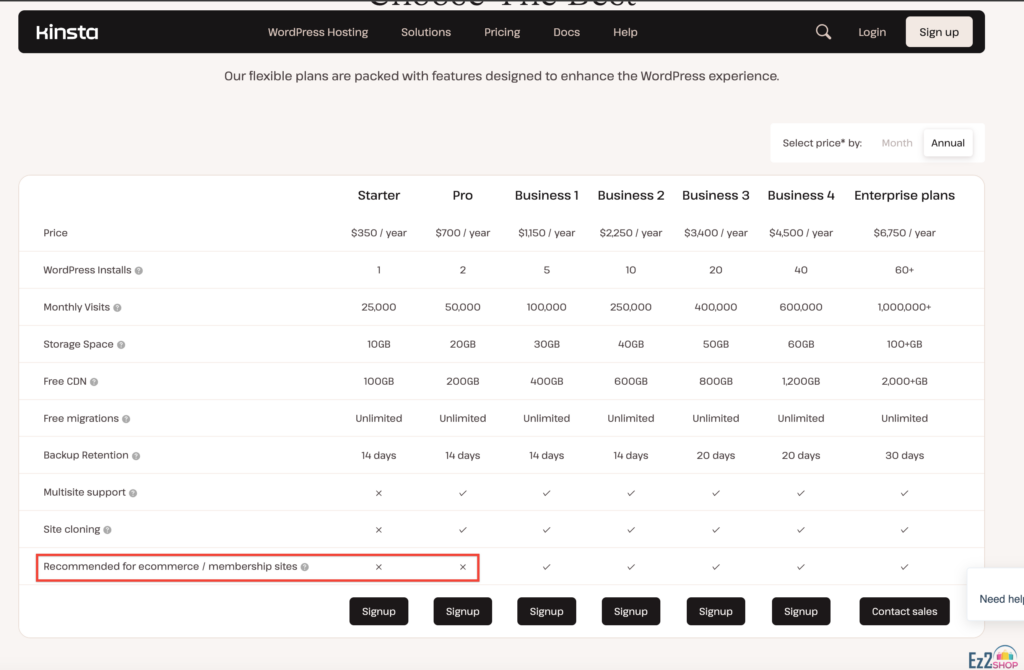Click help icon beside Storage Space
1024x670 pixels.
tap(121, 345)
